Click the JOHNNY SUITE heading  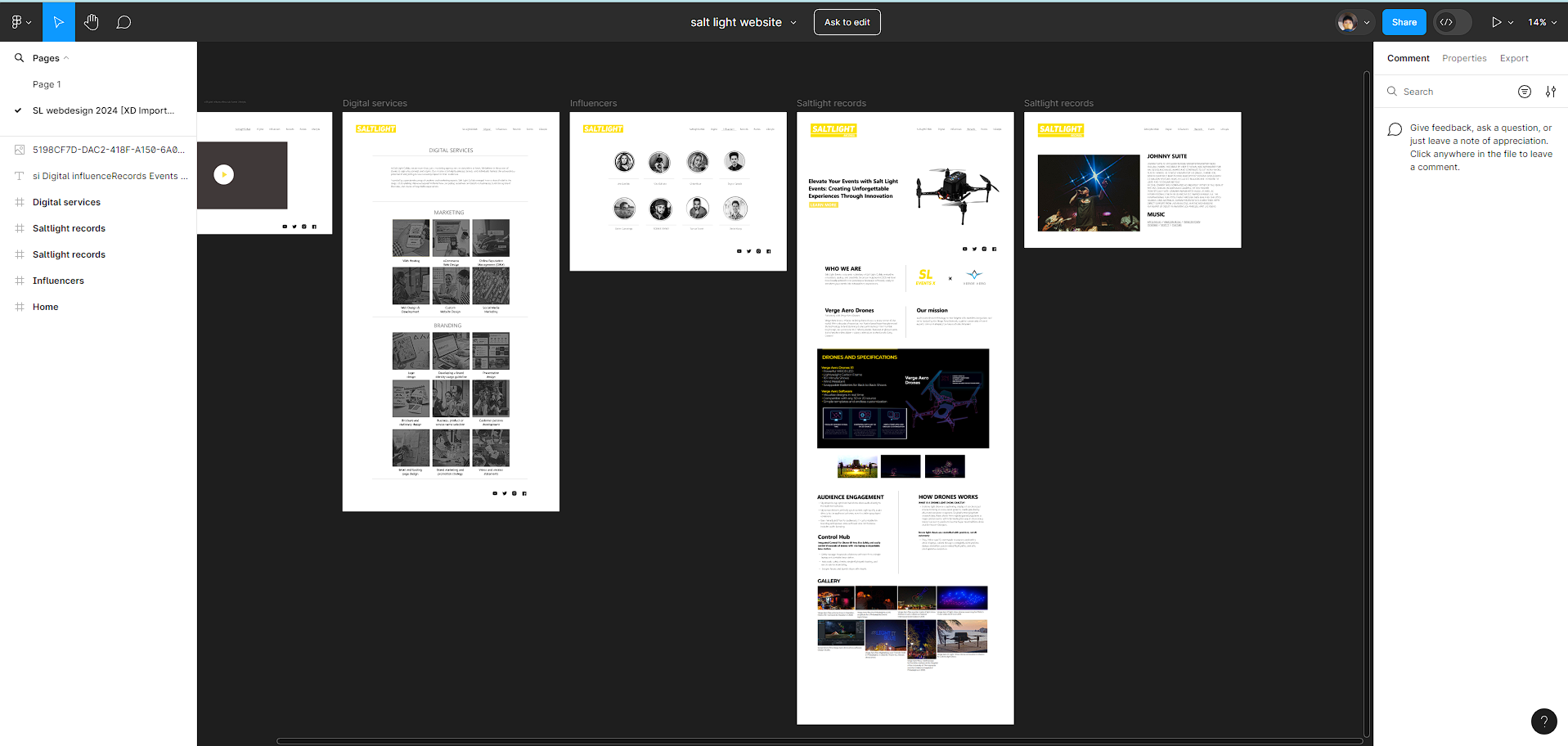coord(1166,155)
